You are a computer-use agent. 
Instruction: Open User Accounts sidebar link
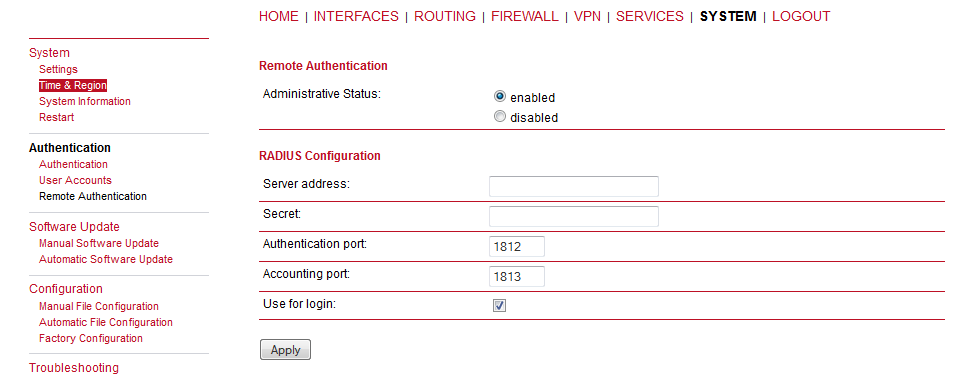click(76, 180)
